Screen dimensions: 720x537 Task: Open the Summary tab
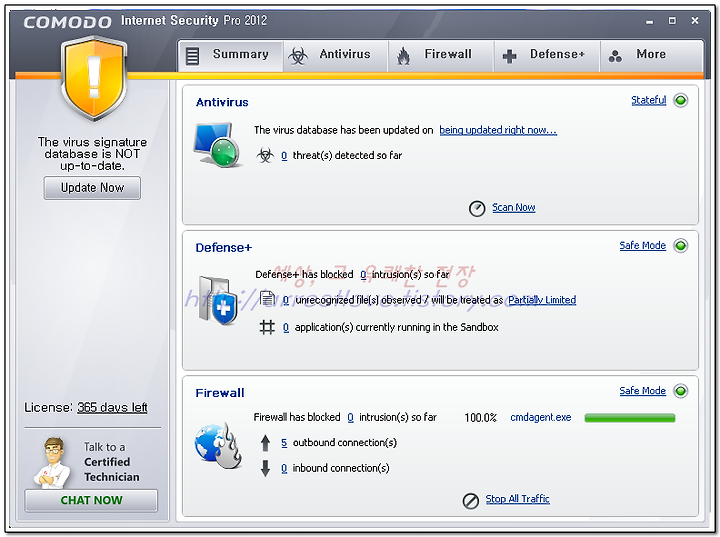(230, 56)
